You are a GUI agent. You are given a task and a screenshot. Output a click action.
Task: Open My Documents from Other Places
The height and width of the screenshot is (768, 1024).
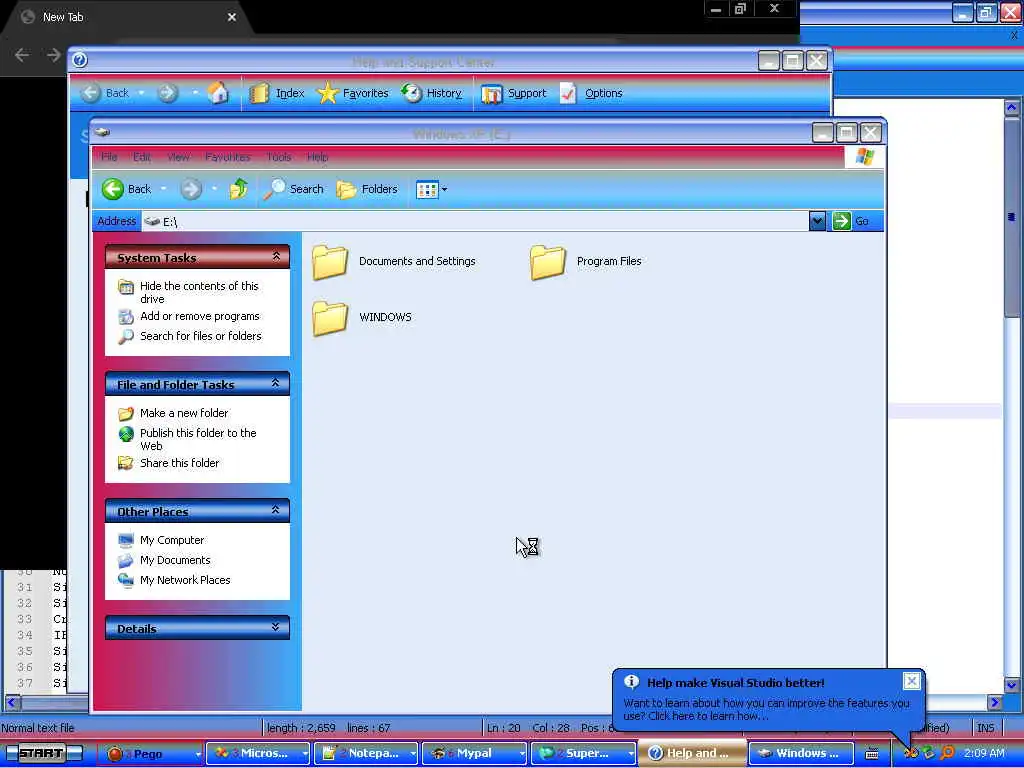tap(175, 560)
